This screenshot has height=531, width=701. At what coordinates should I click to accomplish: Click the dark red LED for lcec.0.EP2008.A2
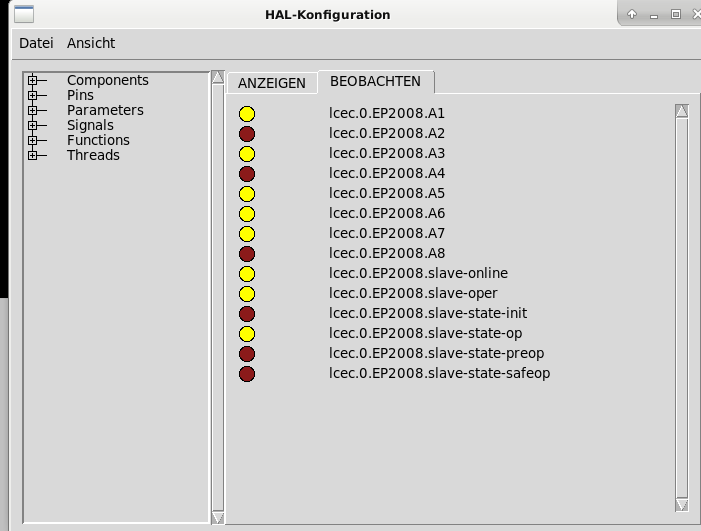(x=247, y=134)
